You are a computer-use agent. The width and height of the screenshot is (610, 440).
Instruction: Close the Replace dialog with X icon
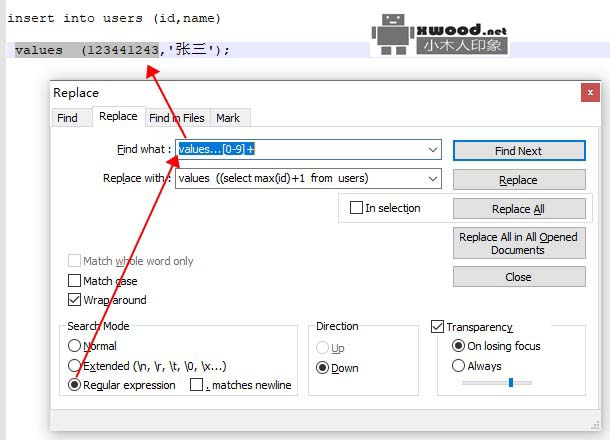[x=588, y=92]
